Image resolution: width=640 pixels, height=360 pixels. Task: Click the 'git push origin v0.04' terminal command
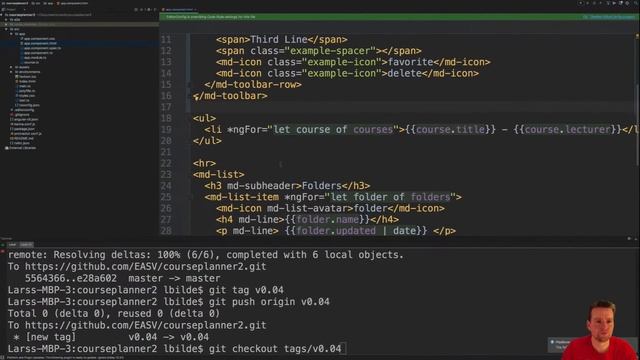[x=269, y=302]
